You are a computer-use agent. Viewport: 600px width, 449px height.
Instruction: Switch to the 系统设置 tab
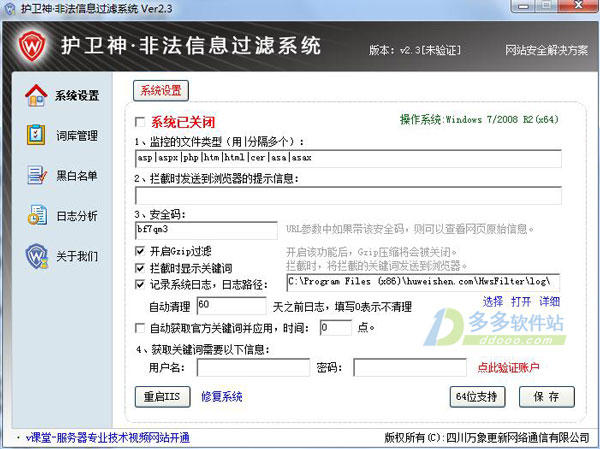coord(161,91)
